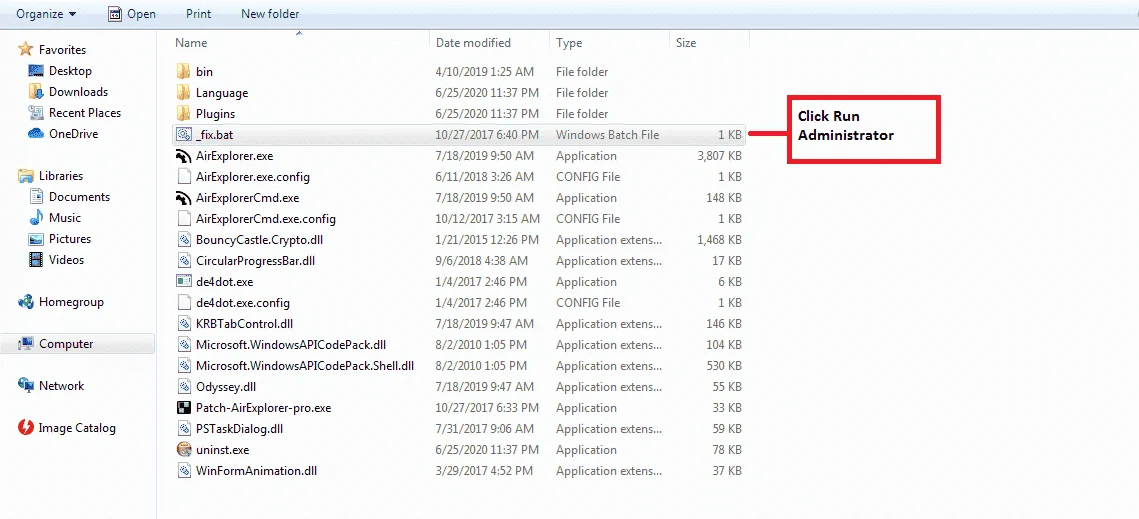
Task: Click the "Windows Batch File" type cell
Action: pyautogui.click(x=608, y=135)
